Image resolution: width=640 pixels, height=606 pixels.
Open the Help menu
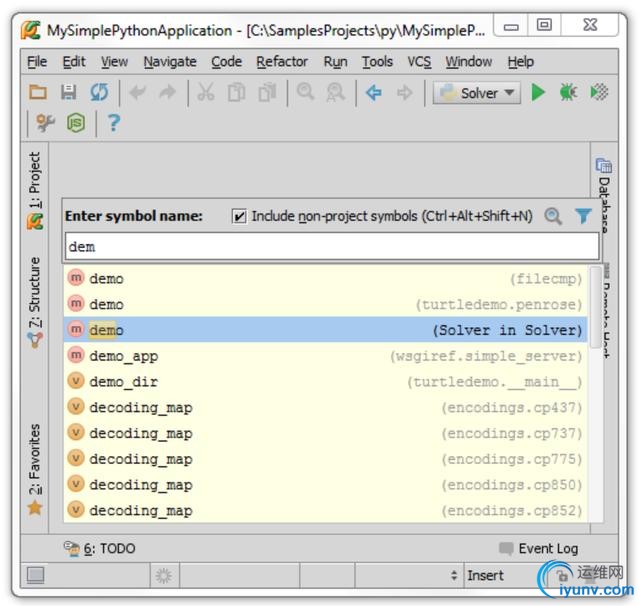tap(520, 62)
